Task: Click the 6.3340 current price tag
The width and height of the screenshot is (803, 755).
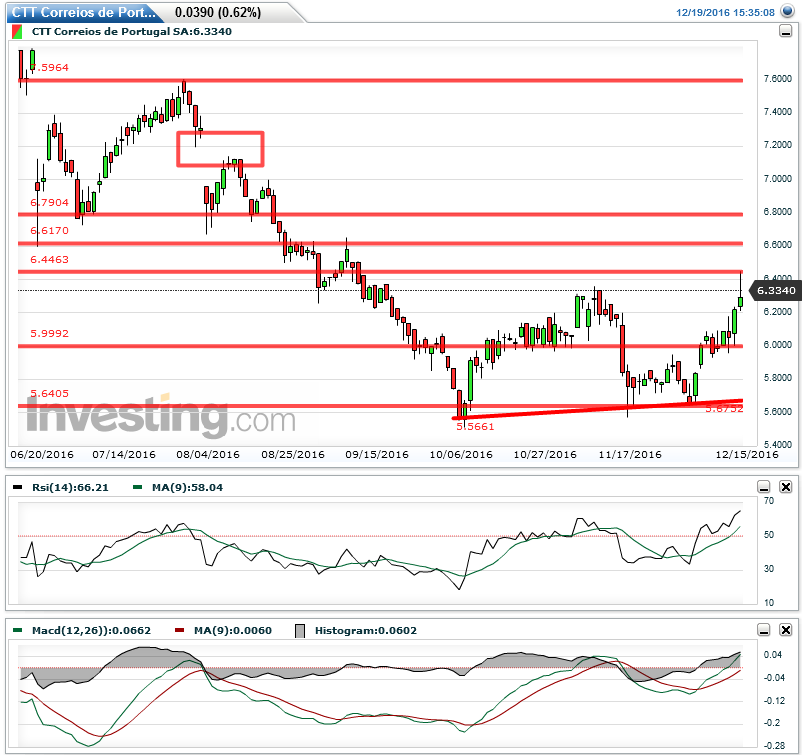Action: [x=776, y=290]
